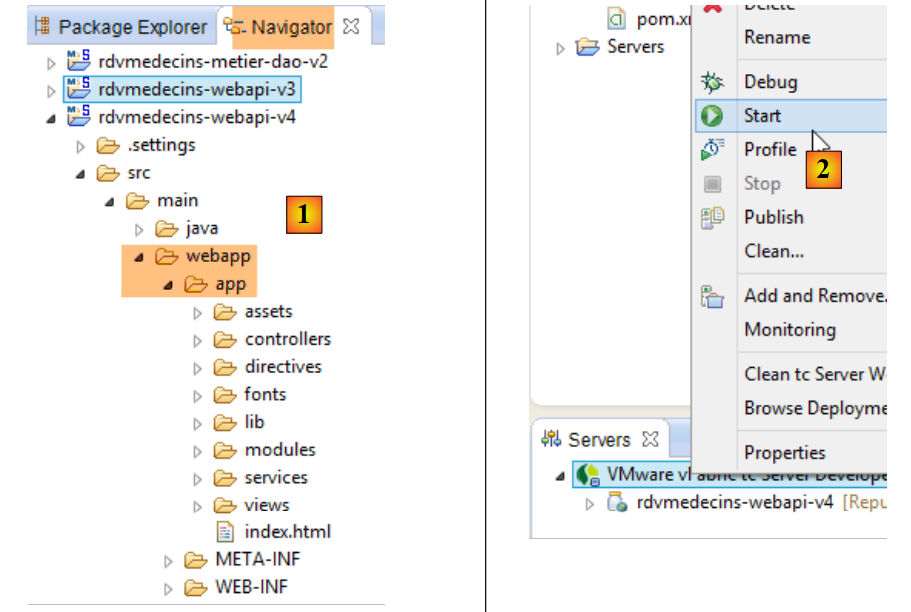This screenshot has width=911, height=612.
Task: Click the Add and Remove icon
Action: click(712, 296)
